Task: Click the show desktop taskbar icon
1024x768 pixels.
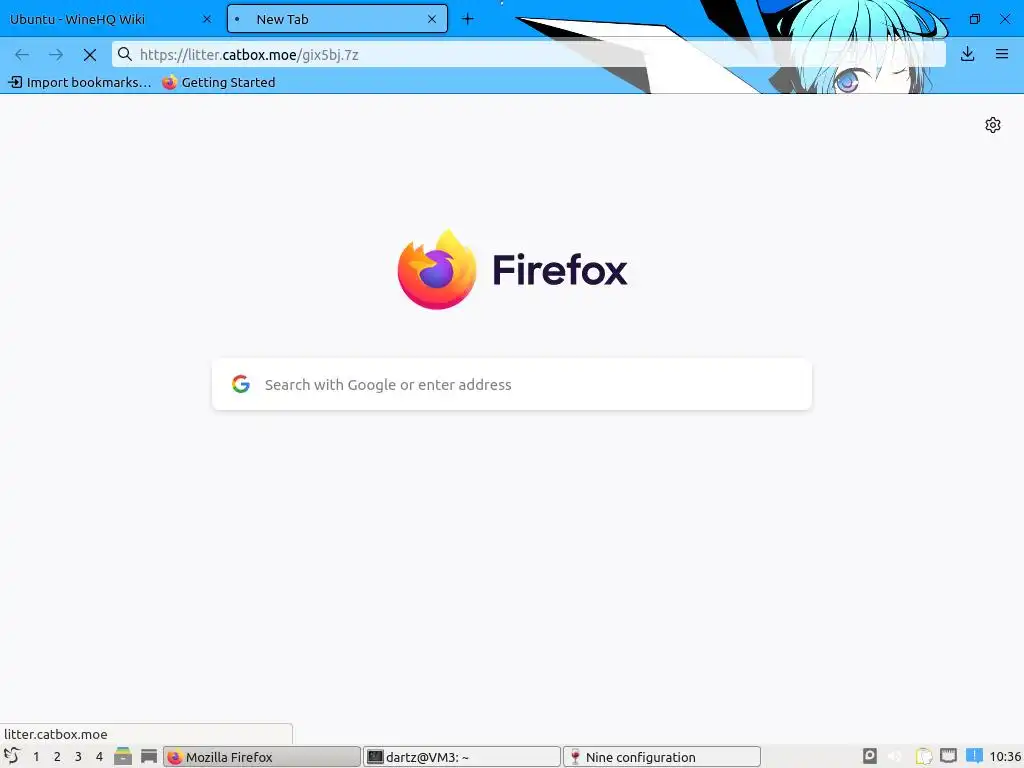Action: [x=149, y=756]
